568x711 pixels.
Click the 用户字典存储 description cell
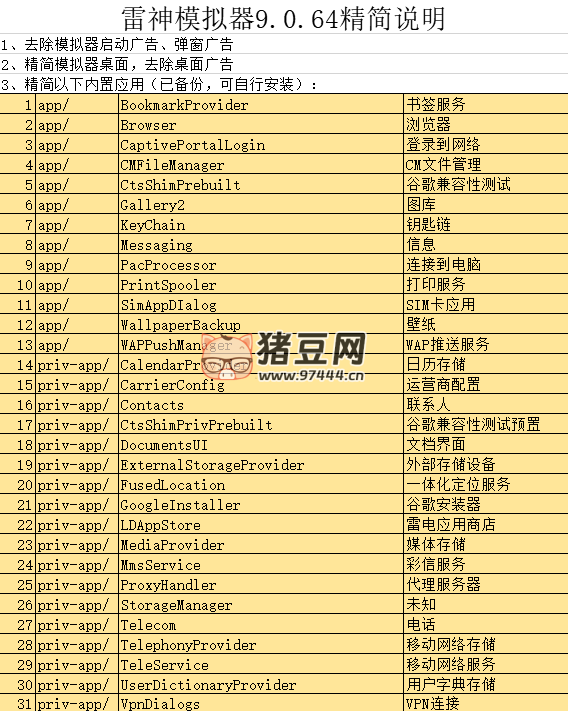(486, 684)
